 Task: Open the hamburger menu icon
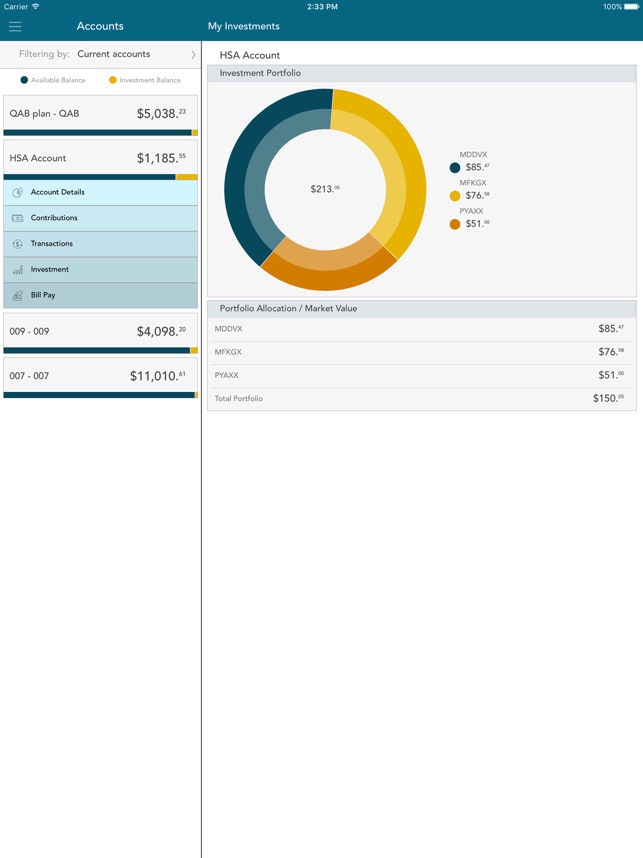15,26
